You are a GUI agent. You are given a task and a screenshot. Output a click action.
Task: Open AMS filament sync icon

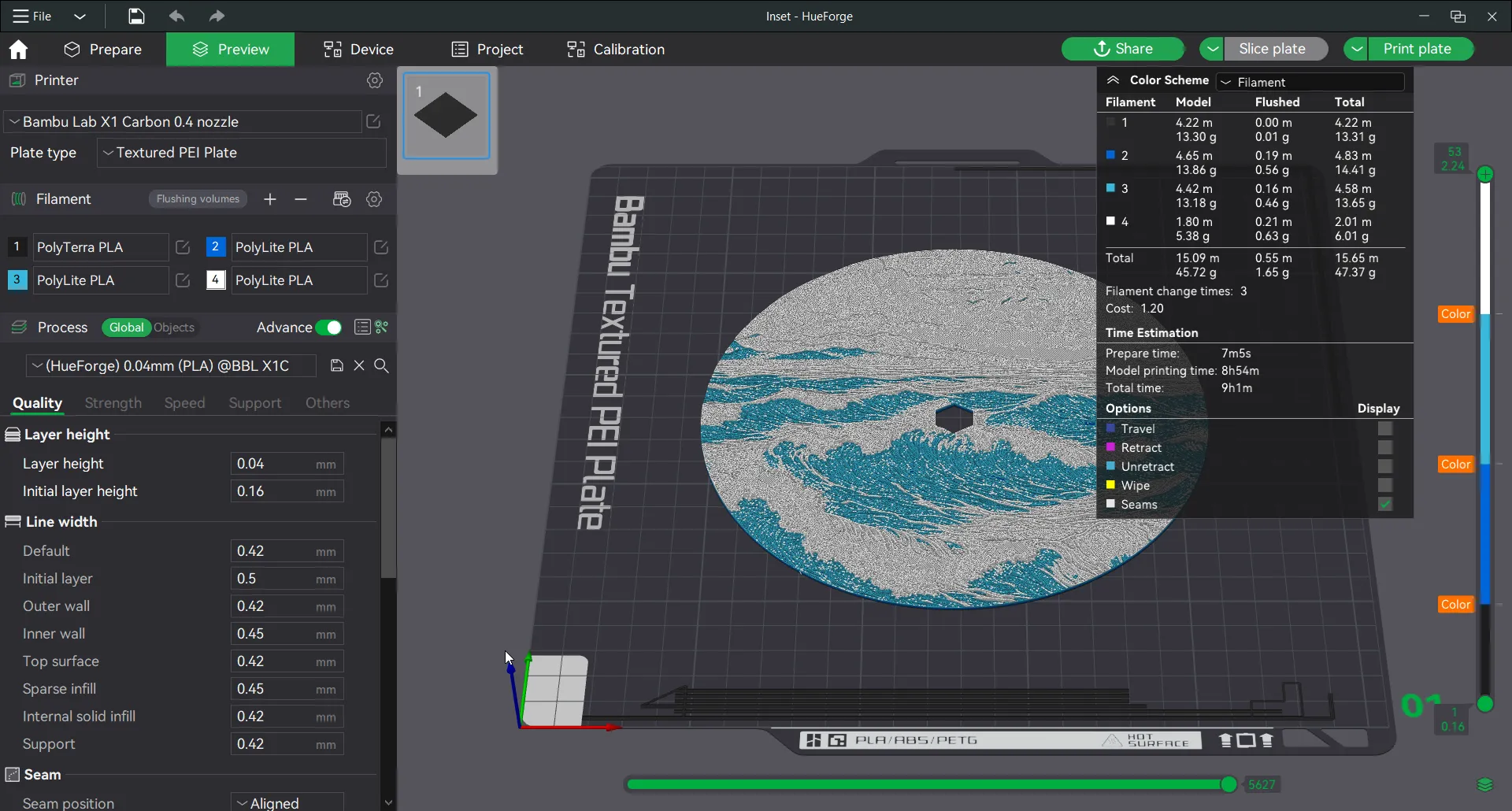342,199
